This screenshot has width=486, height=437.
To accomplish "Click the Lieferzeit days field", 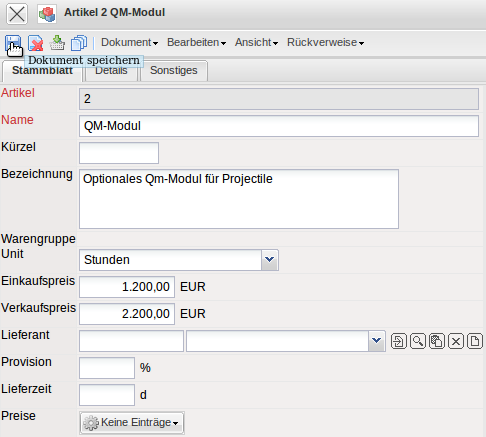I will tap(107, 395).
